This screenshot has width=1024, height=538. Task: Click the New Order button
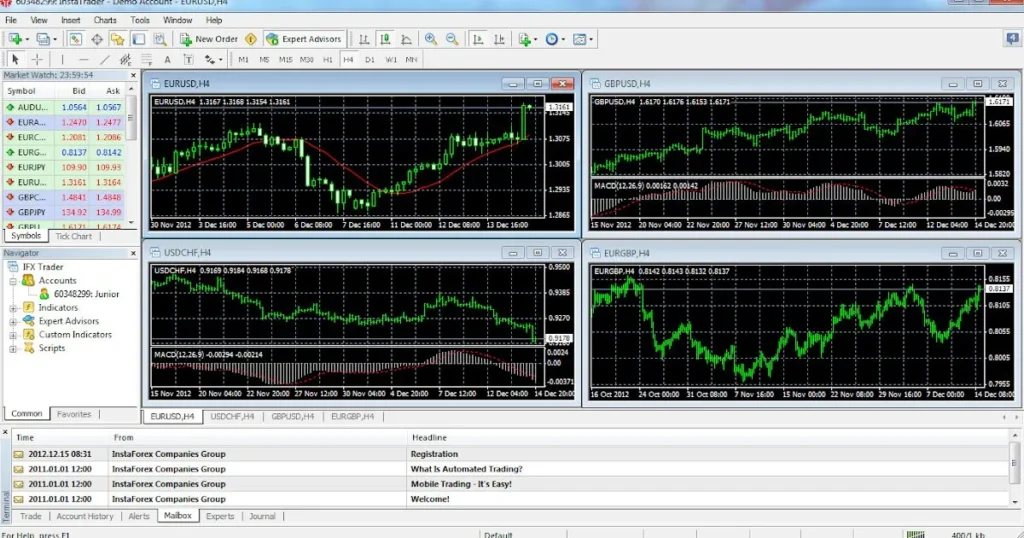pos(209,39)
